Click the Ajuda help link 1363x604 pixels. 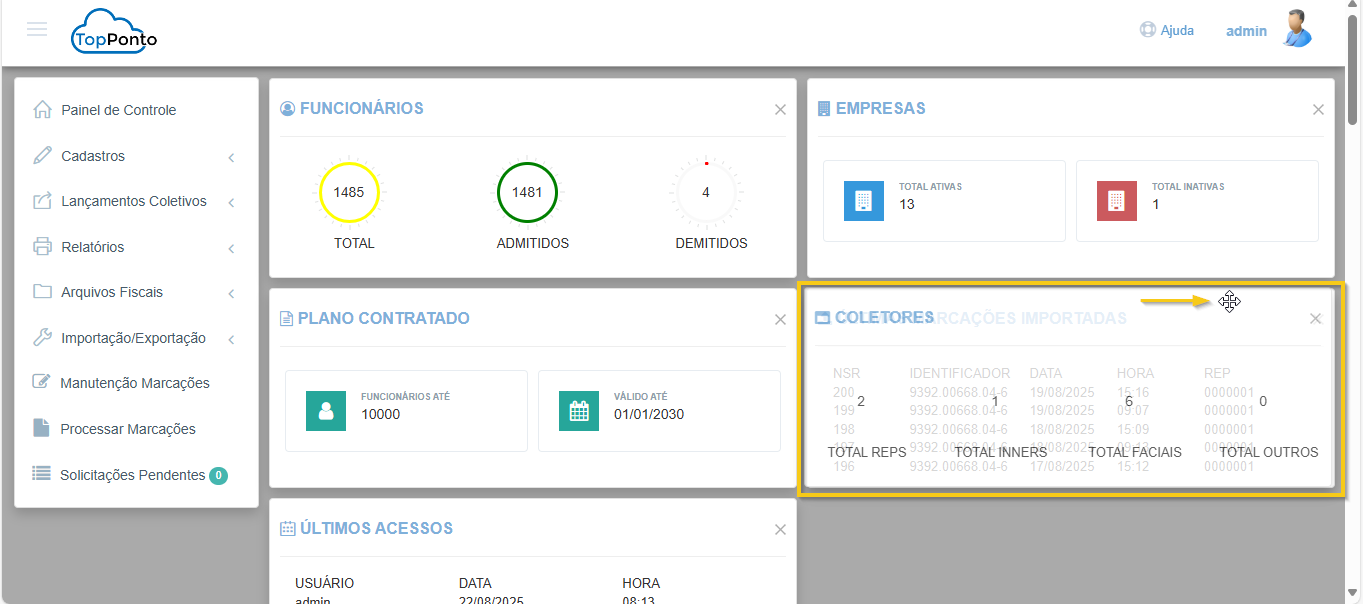click(1167, 30)
